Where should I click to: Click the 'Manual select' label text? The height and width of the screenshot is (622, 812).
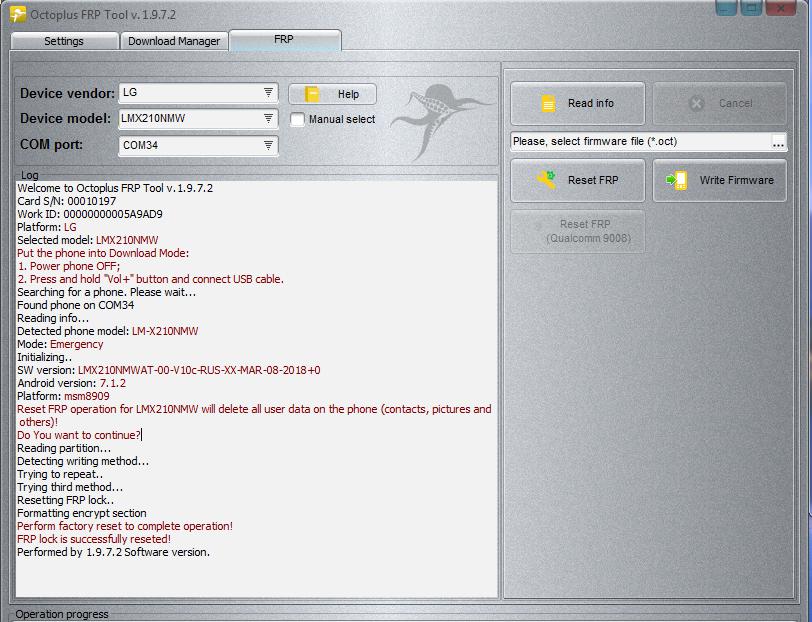coord(342,119)
